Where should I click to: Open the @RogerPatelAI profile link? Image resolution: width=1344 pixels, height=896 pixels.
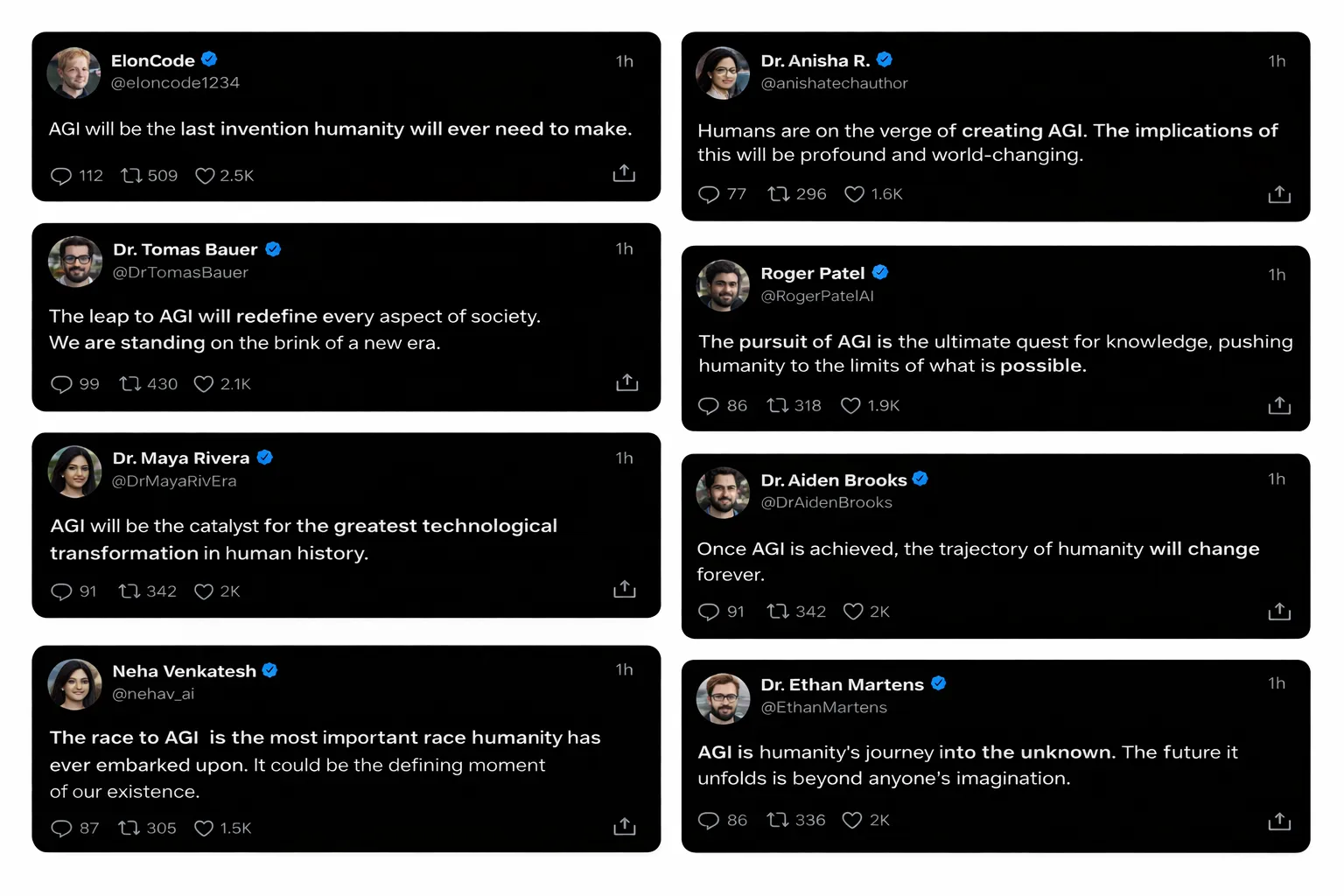tap(817, 296)
